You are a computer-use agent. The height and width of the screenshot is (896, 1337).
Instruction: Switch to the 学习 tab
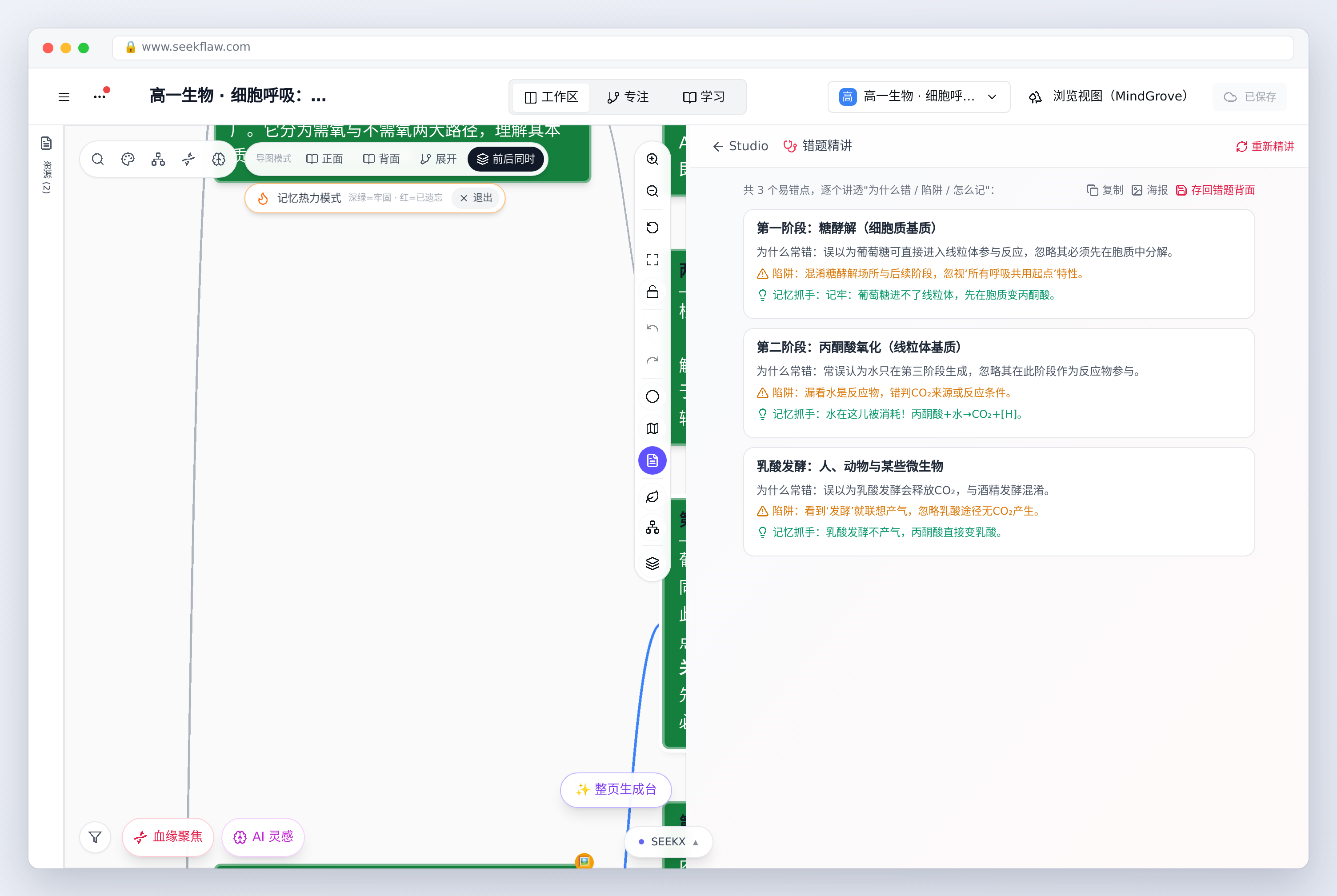[x=704, y=97]
